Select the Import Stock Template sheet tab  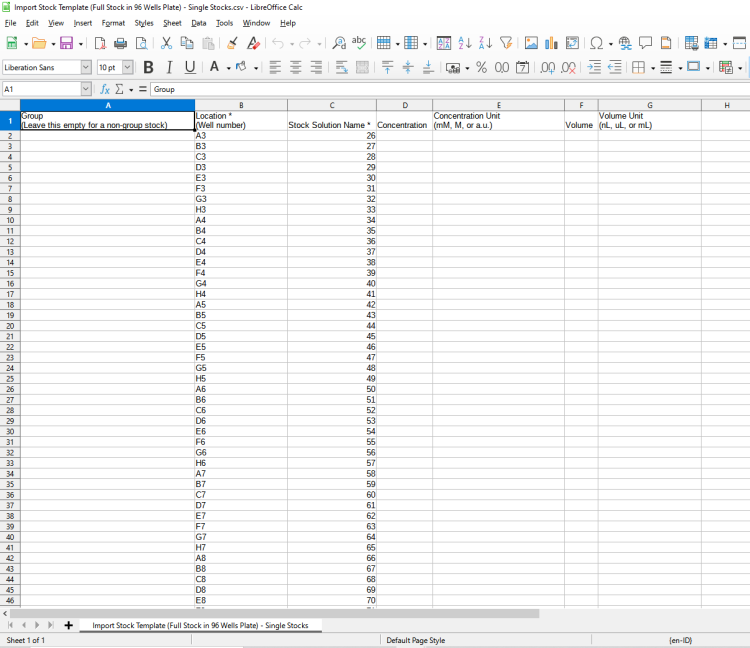click(200, 625)
